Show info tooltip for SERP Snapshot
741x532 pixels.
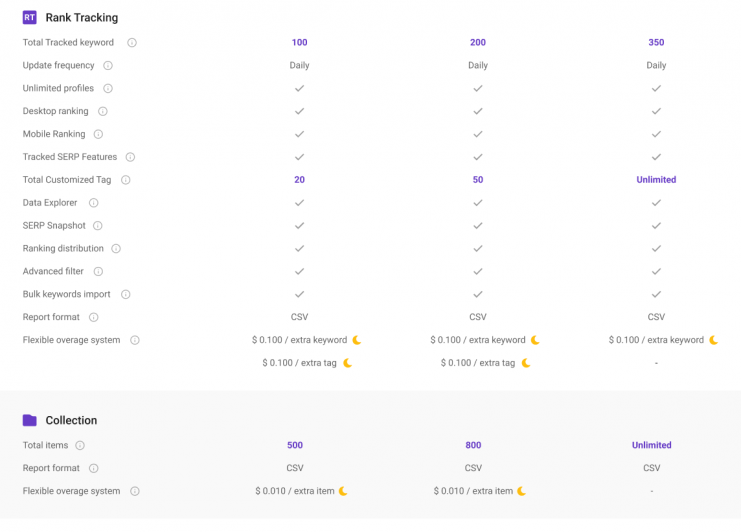[97, 226]
